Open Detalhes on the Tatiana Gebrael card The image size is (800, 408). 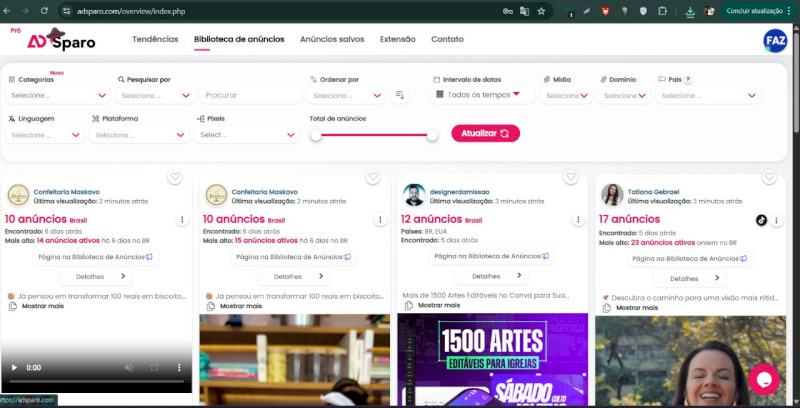(690, 278)
